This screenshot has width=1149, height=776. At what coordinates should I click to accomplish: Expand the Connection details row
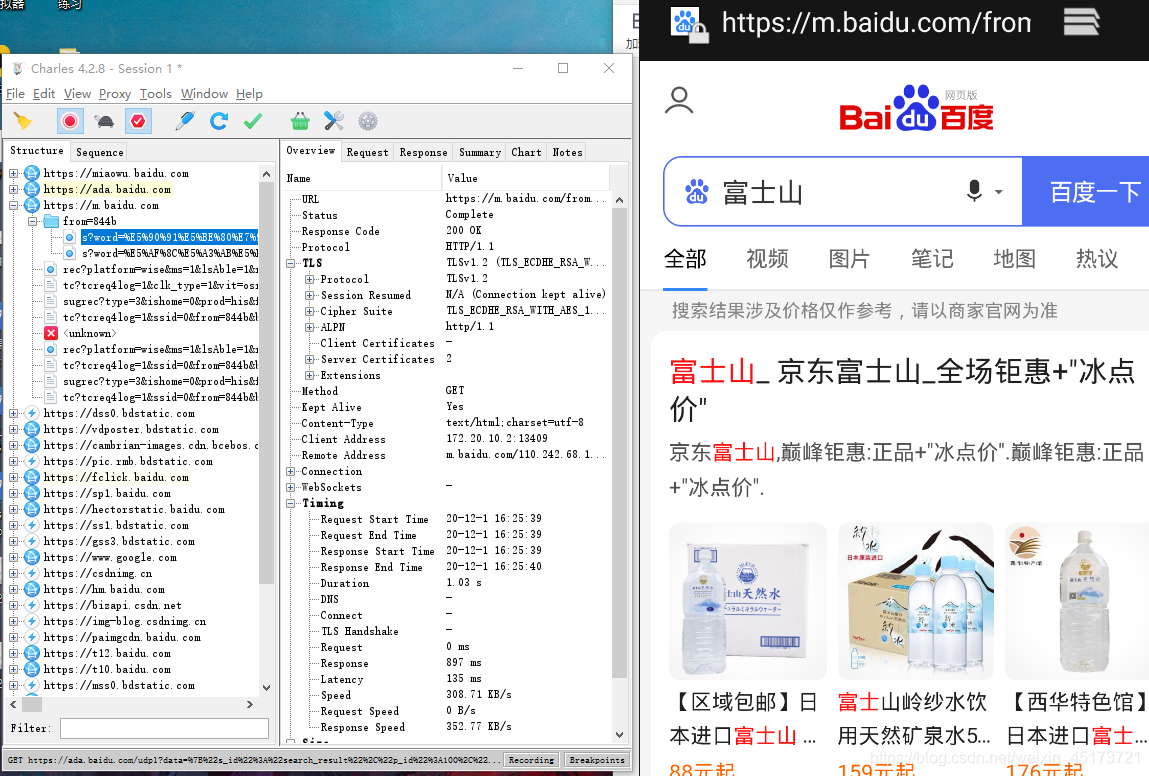point(290,471)
